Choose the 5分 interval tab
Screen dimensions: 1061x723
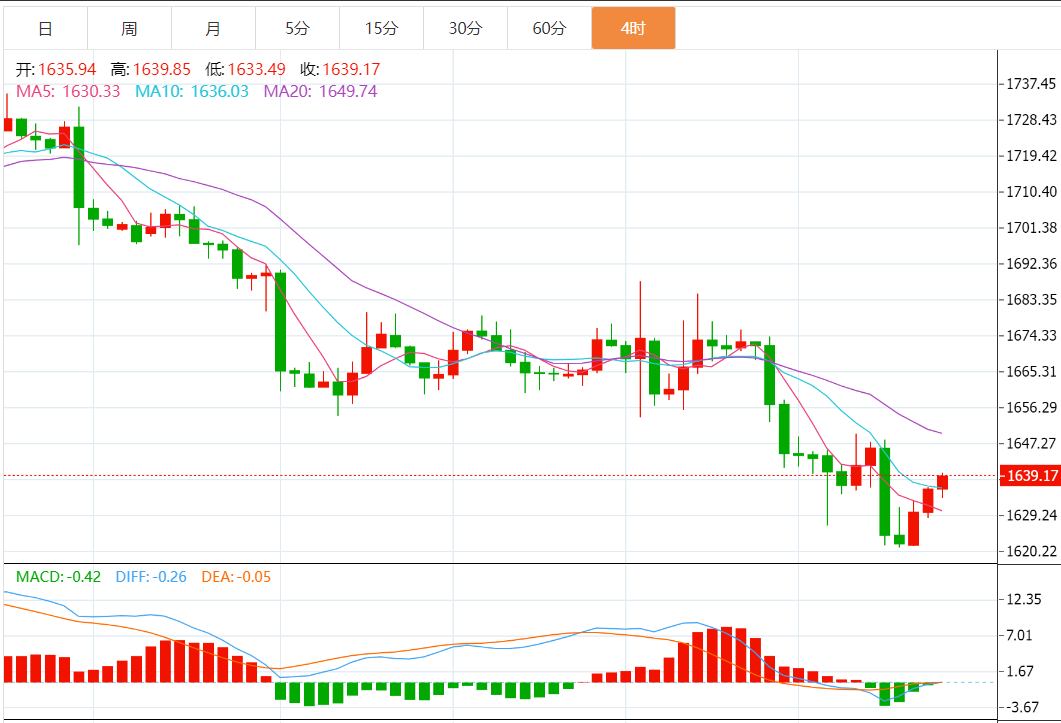297,28
